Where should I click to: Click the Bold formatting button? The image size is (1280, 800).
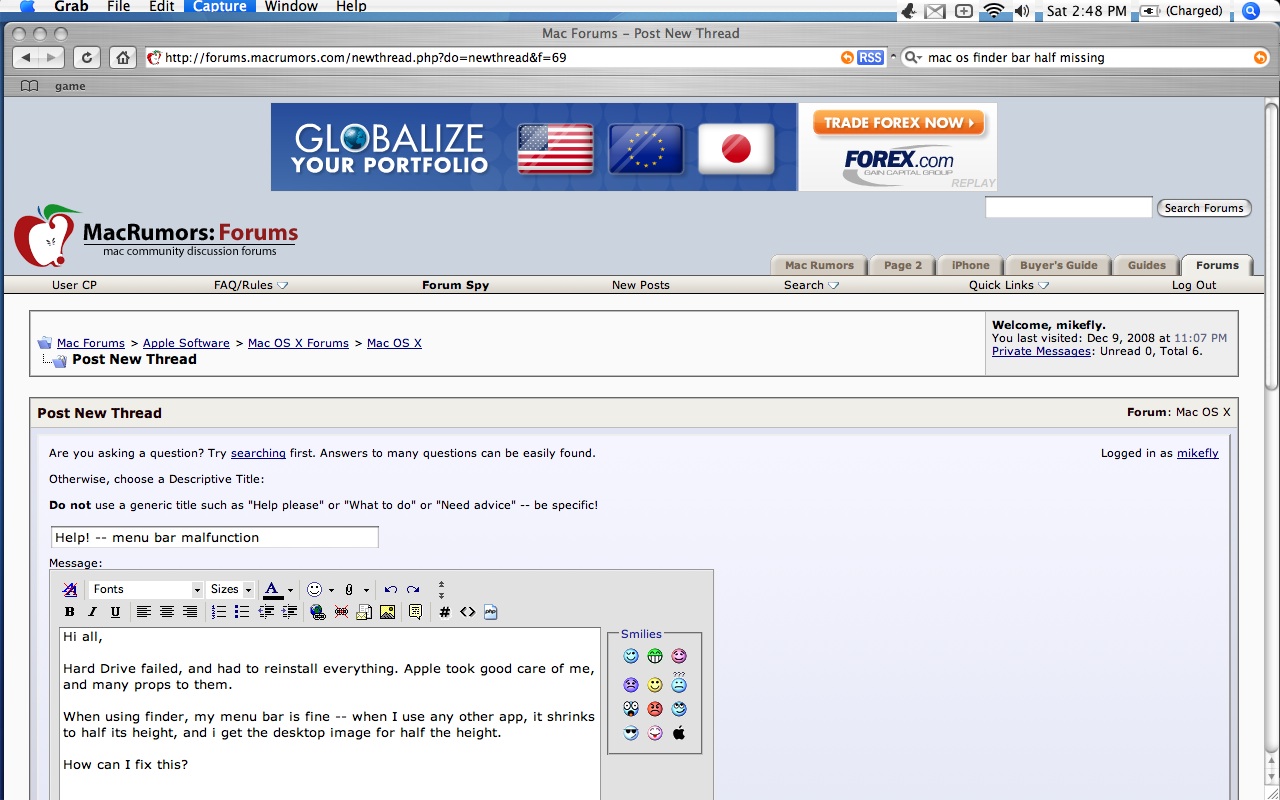point(70,612)
